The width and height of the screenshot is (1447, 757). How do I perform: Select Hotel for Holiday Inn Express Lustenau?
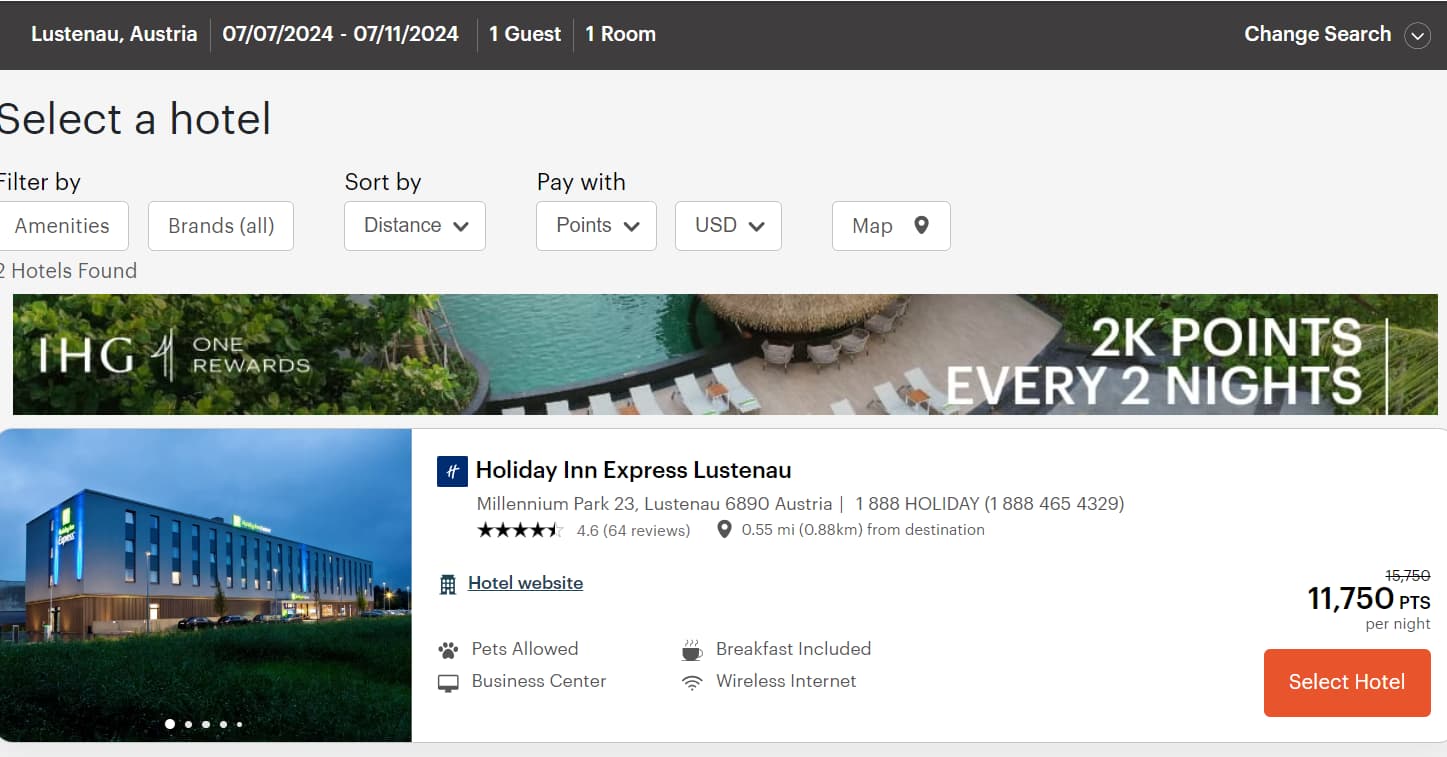coord(1347,683)
